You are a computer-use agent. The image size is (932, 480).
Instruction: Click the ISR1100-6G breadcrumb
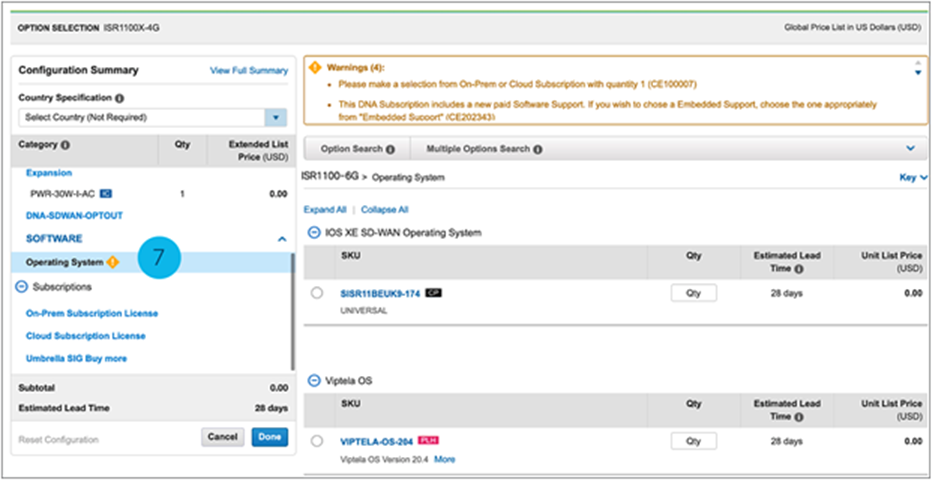tap(330, 176)
